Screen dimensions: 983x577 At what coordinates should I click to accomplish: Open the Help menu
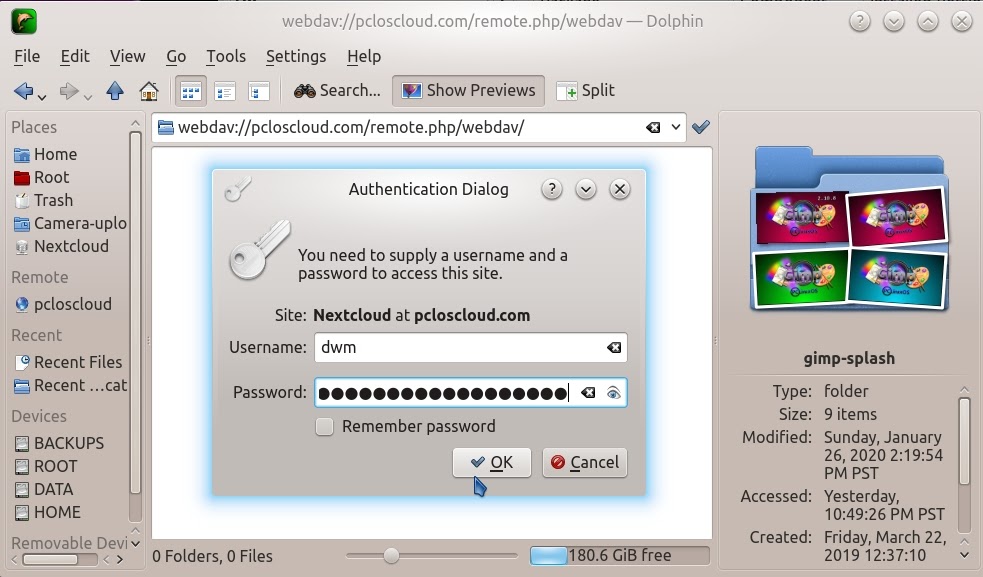(x=364, y=56)
